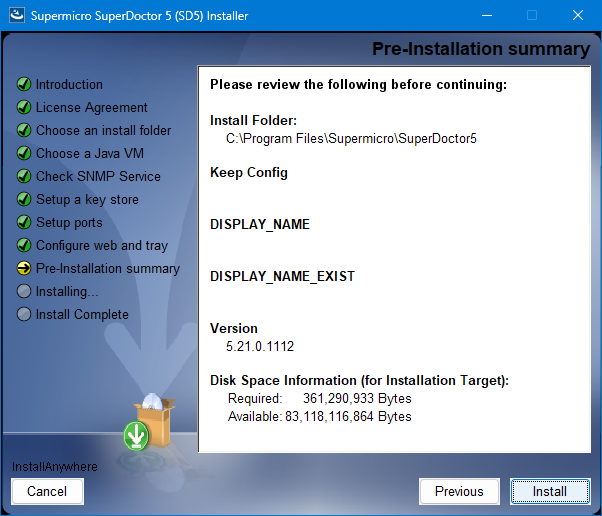This screenshot has width=602, height=516.
Task: Click the version number 5.21.0.1112
Action: pyautogui.click(x=260, y=346)
